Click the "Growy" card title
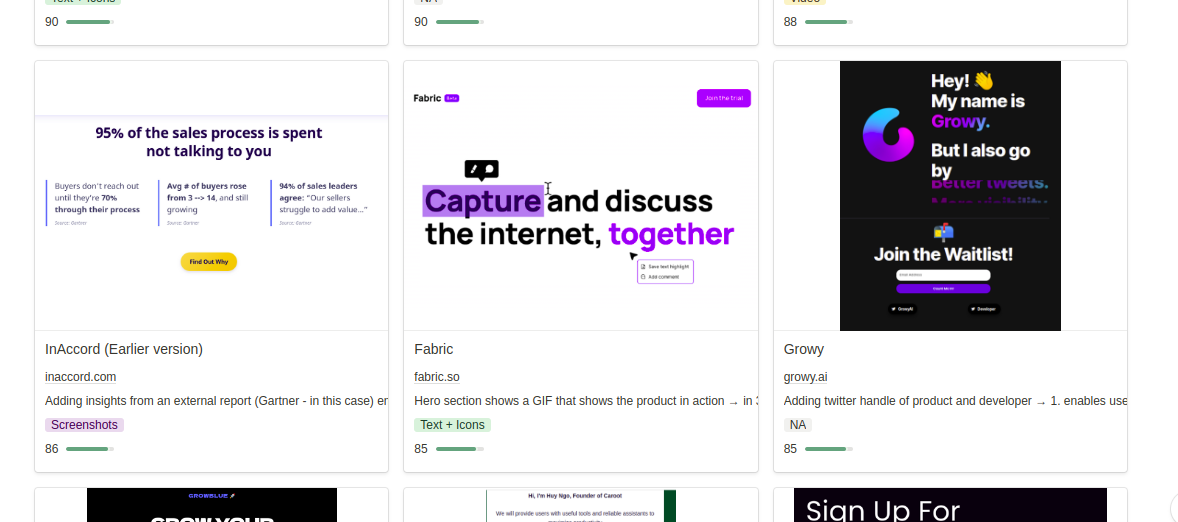The width and height of the screenshot is (1178, 522). click(x=803, y=349)
